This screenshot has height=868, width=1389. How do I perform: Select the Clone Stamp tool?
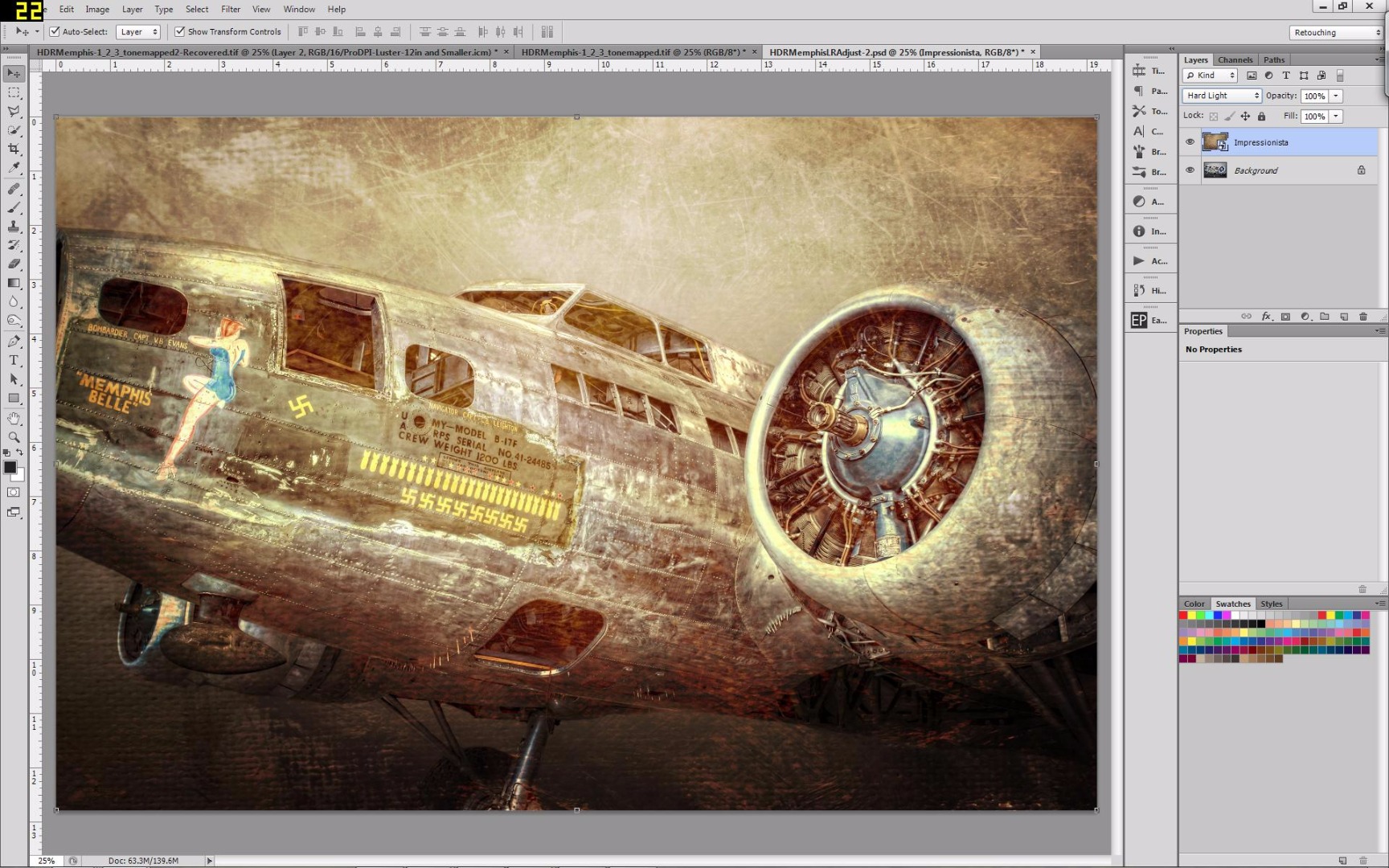(14, 227)
